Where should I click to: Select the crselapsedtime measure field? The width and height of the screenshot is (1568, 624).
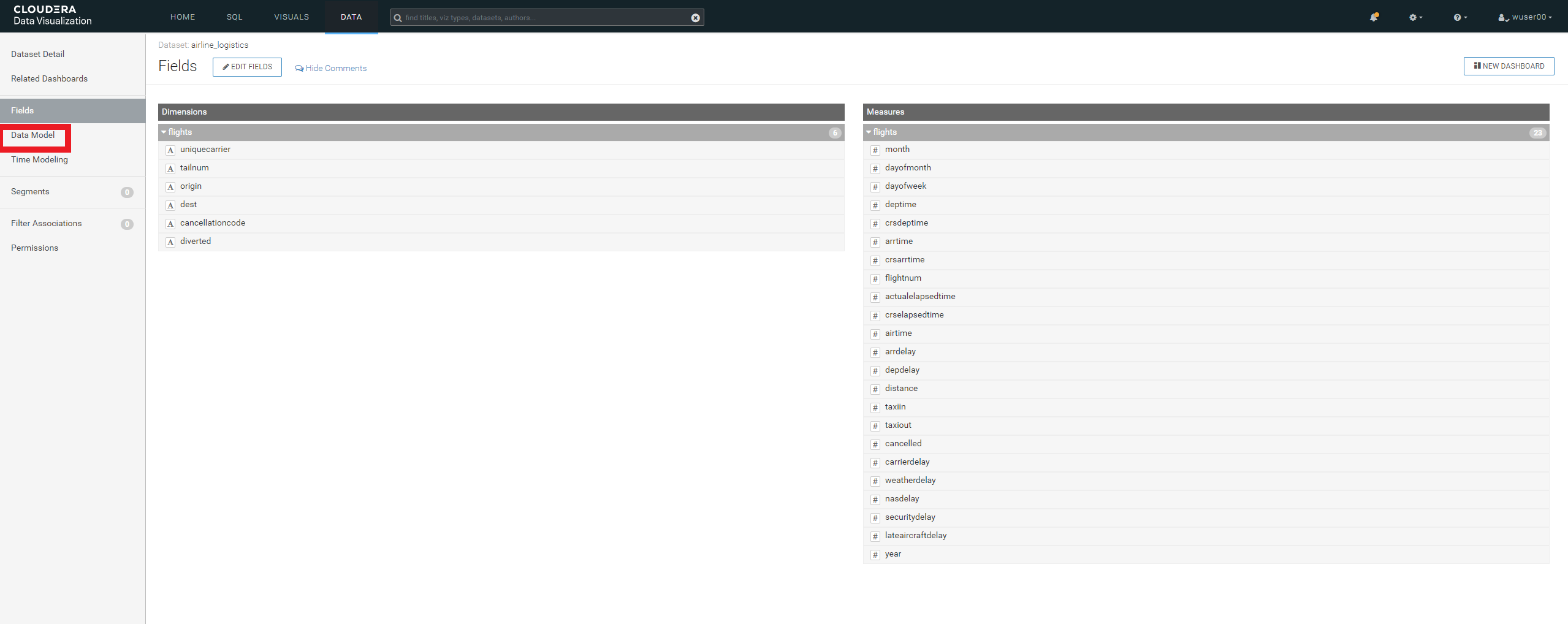[x=1206, y=315]
